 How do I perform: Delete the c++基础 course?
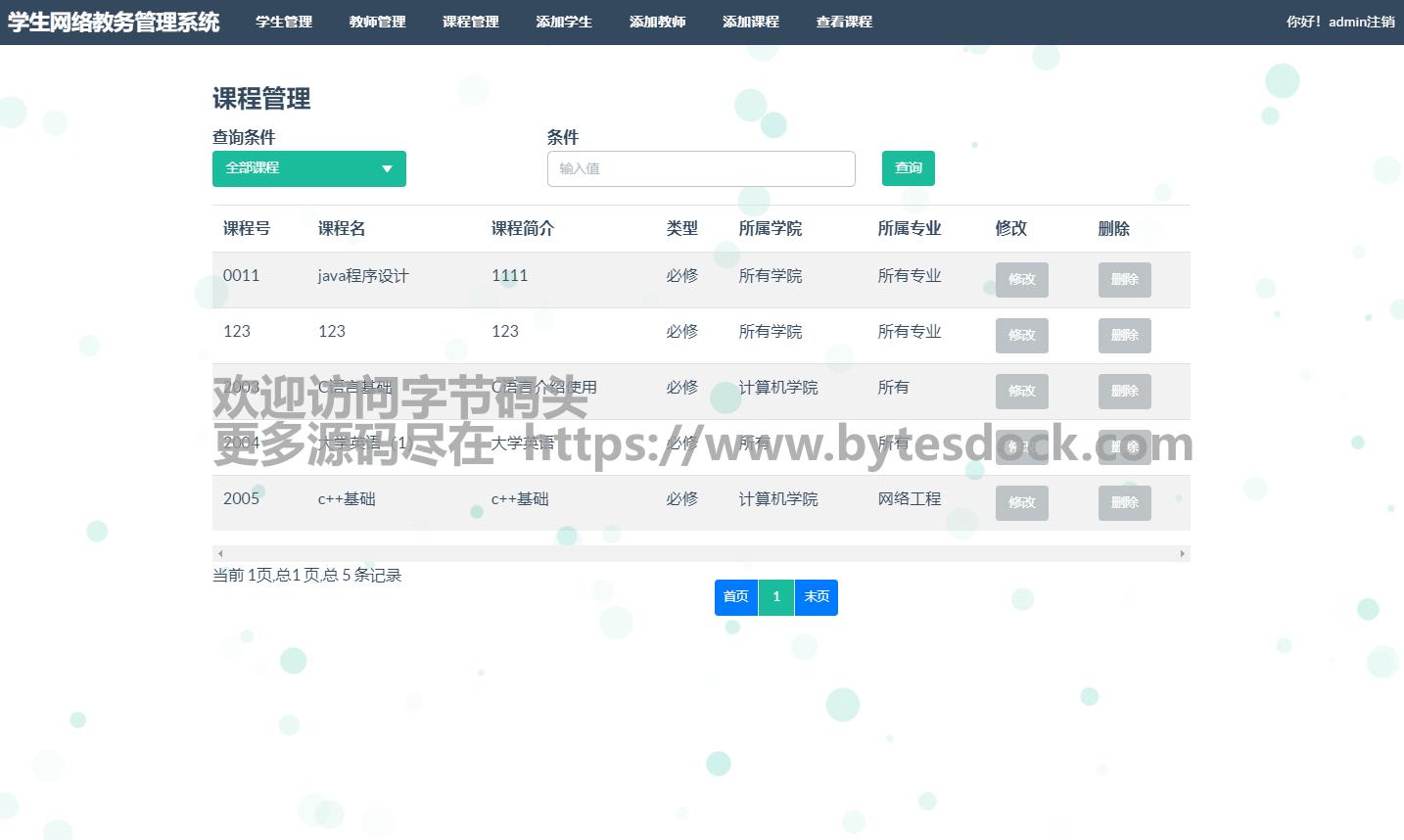click(x=1124, y=503)
